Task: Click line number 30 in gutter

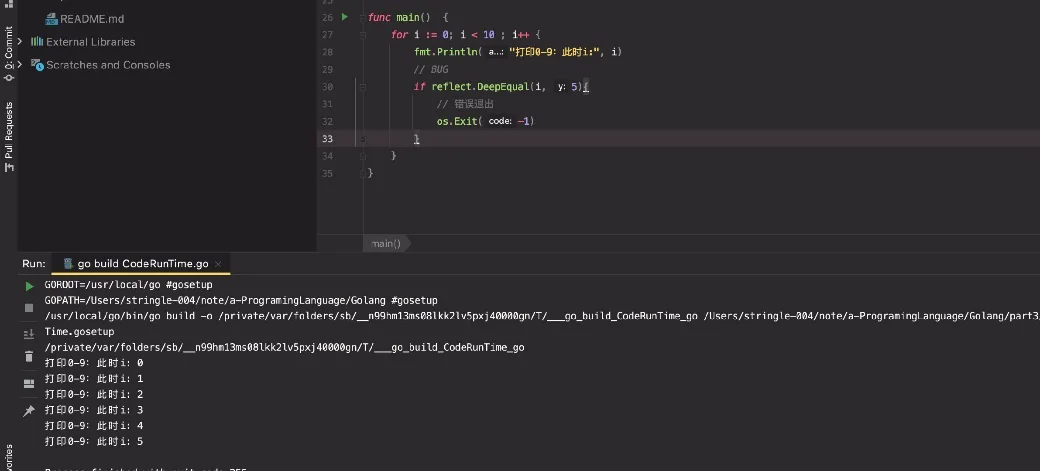Action: point(327,86)
